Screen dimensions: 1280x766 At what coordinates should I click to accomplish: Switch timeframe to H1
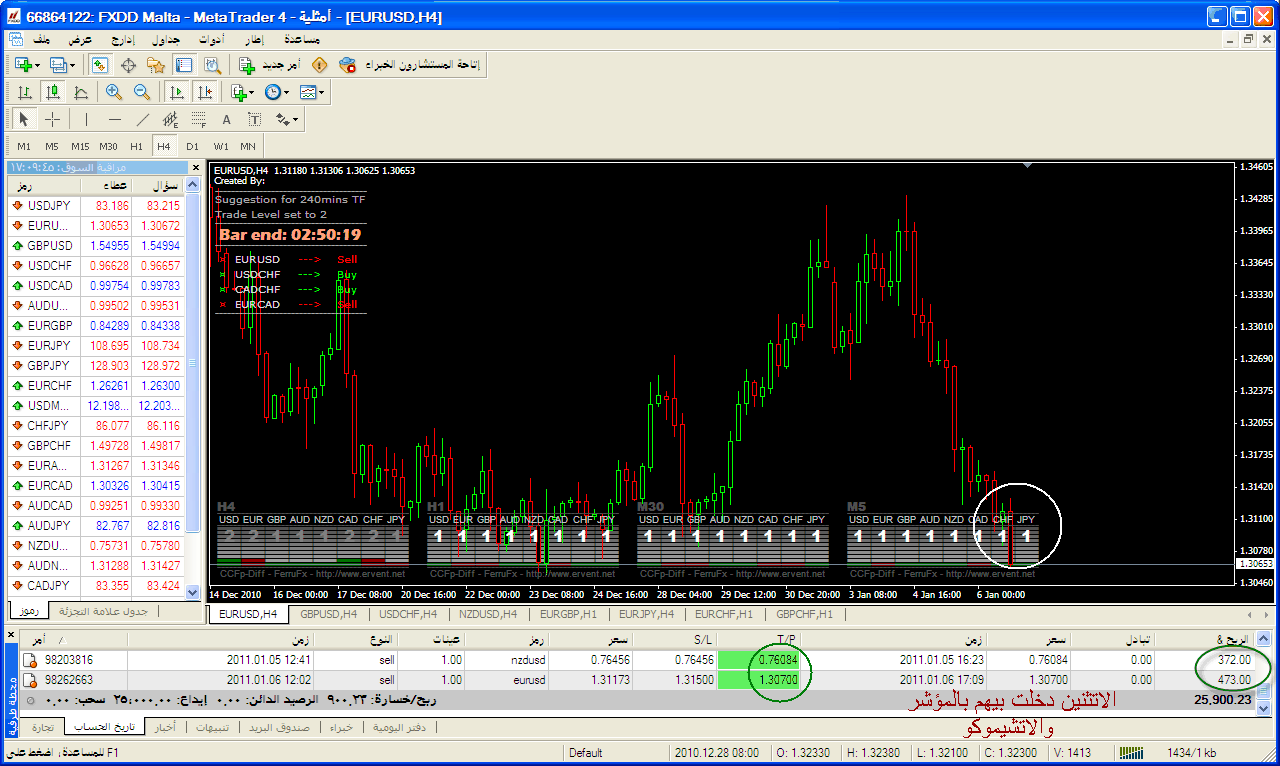pyautogui.click(x=137, y=146)
